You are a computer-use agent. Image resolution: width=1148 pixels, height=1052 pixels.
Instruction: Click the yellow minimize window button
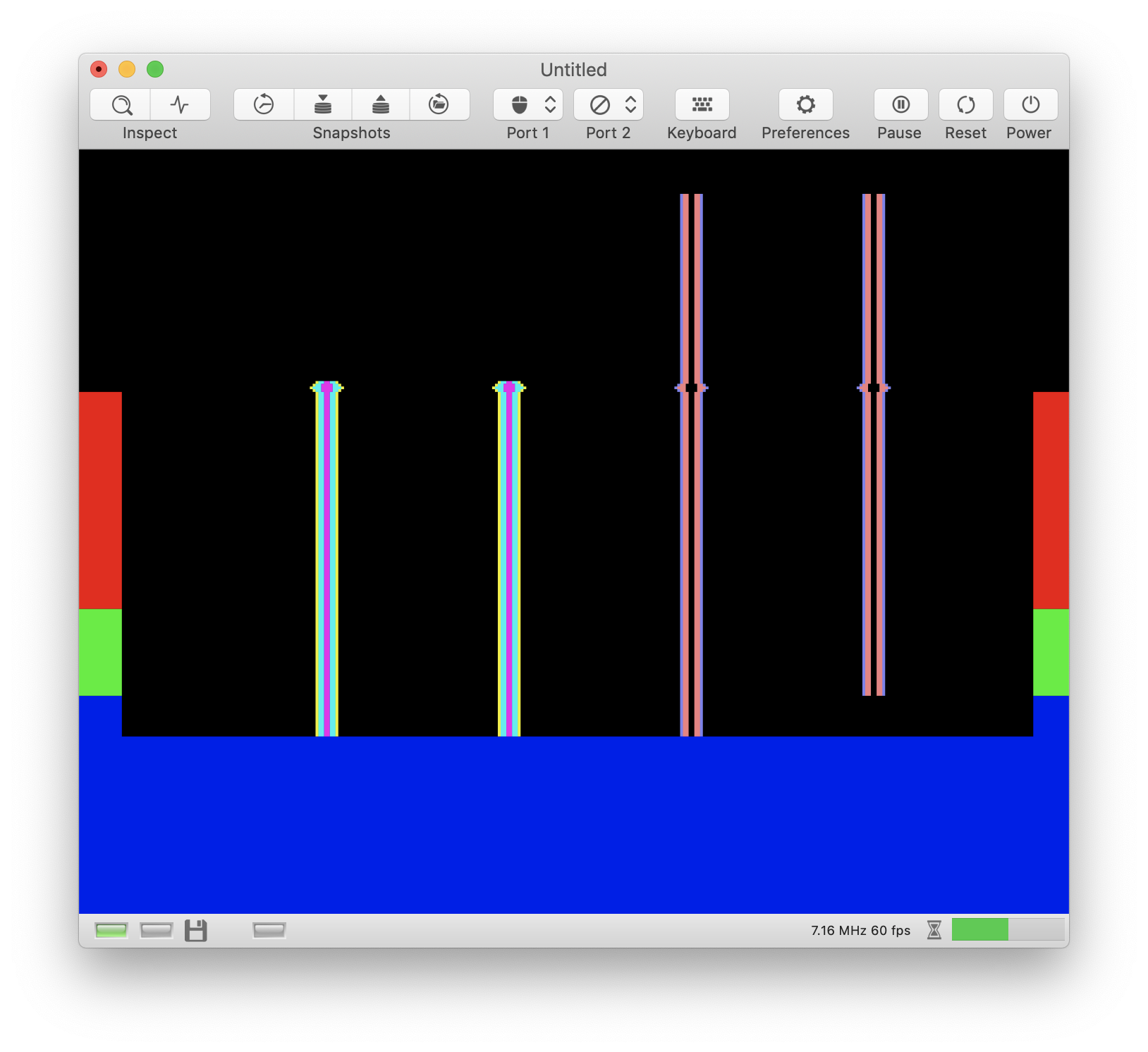click(127, 69)
